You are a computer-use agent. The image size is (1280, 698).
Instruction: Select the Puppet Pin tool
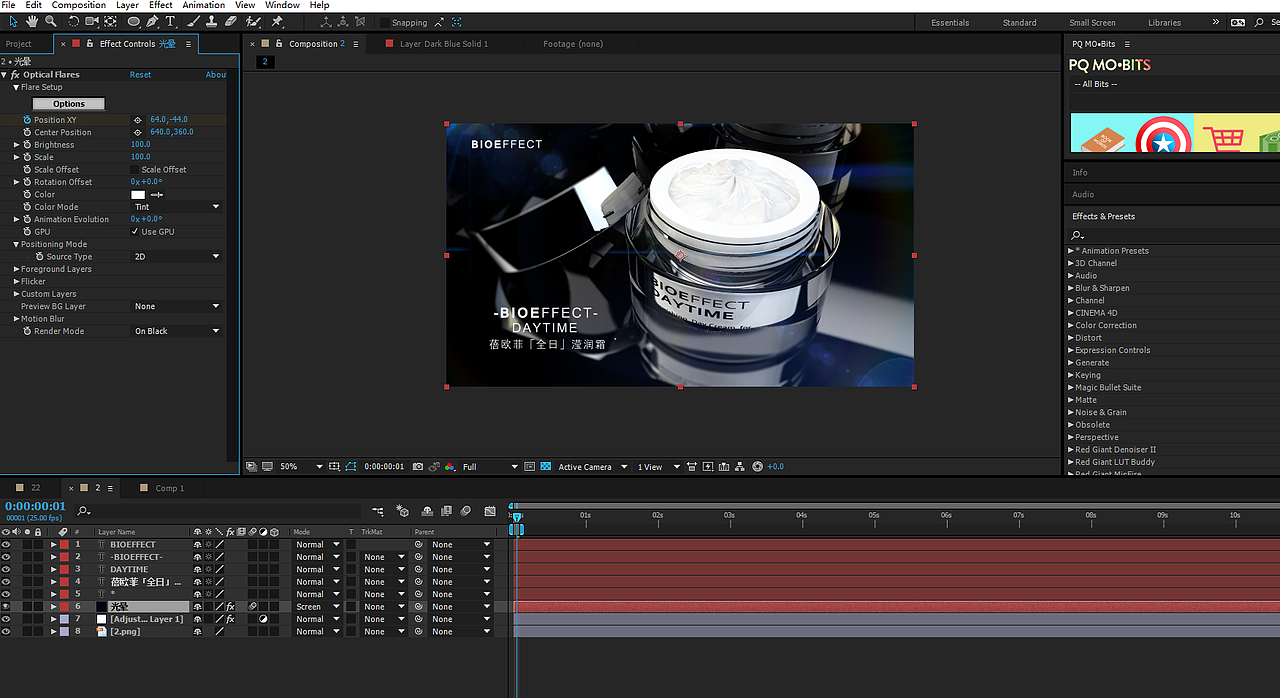point(277,21)
